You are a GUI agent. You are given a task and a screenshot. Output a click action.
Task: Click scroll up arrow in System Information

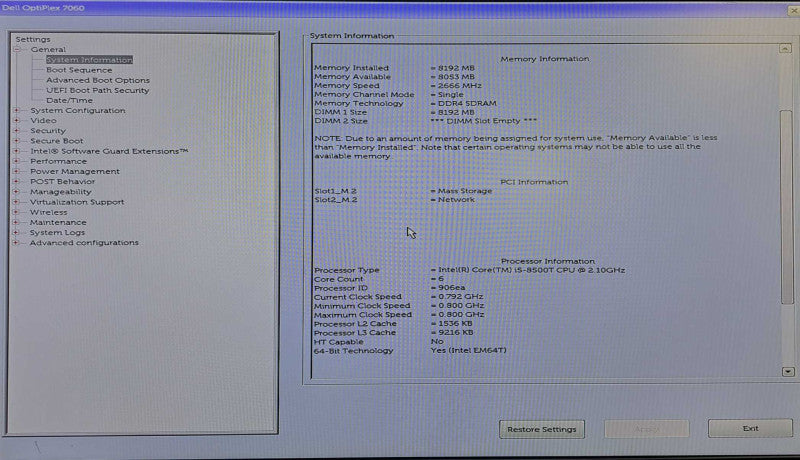(x=785, y=48)
